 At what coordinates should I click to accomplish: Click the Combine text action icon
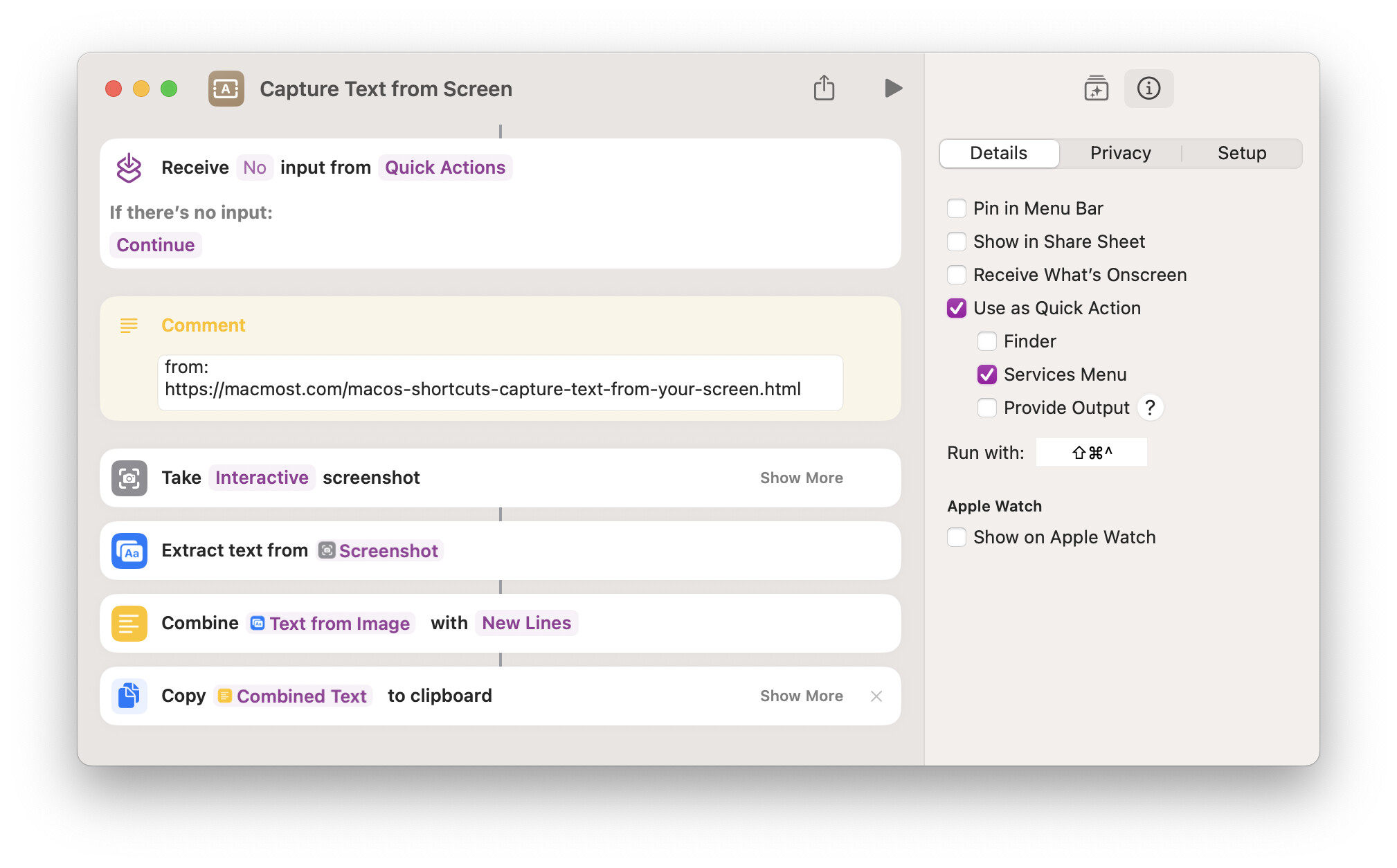click(129, 623)
